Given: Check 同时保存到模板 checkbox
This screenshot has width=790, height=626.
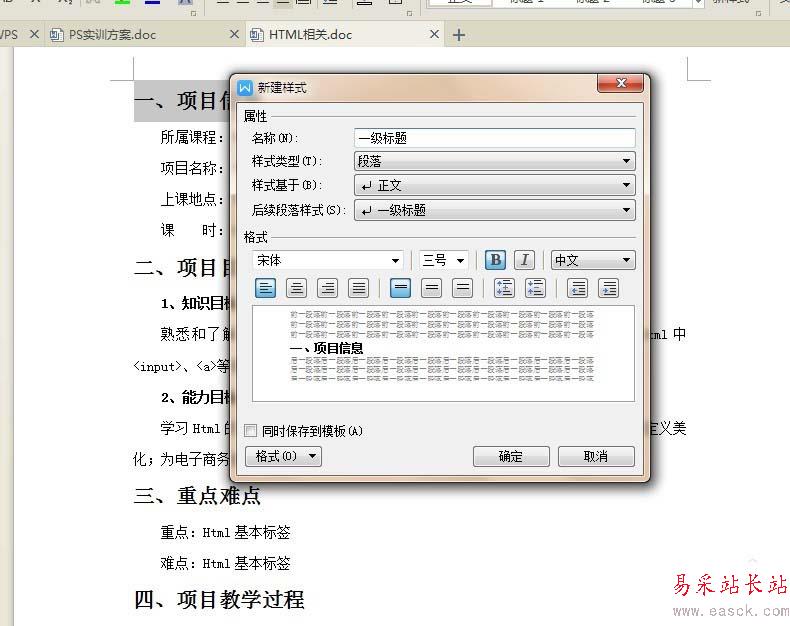Looking at the screenshot, I should click(x=250, y=430).
